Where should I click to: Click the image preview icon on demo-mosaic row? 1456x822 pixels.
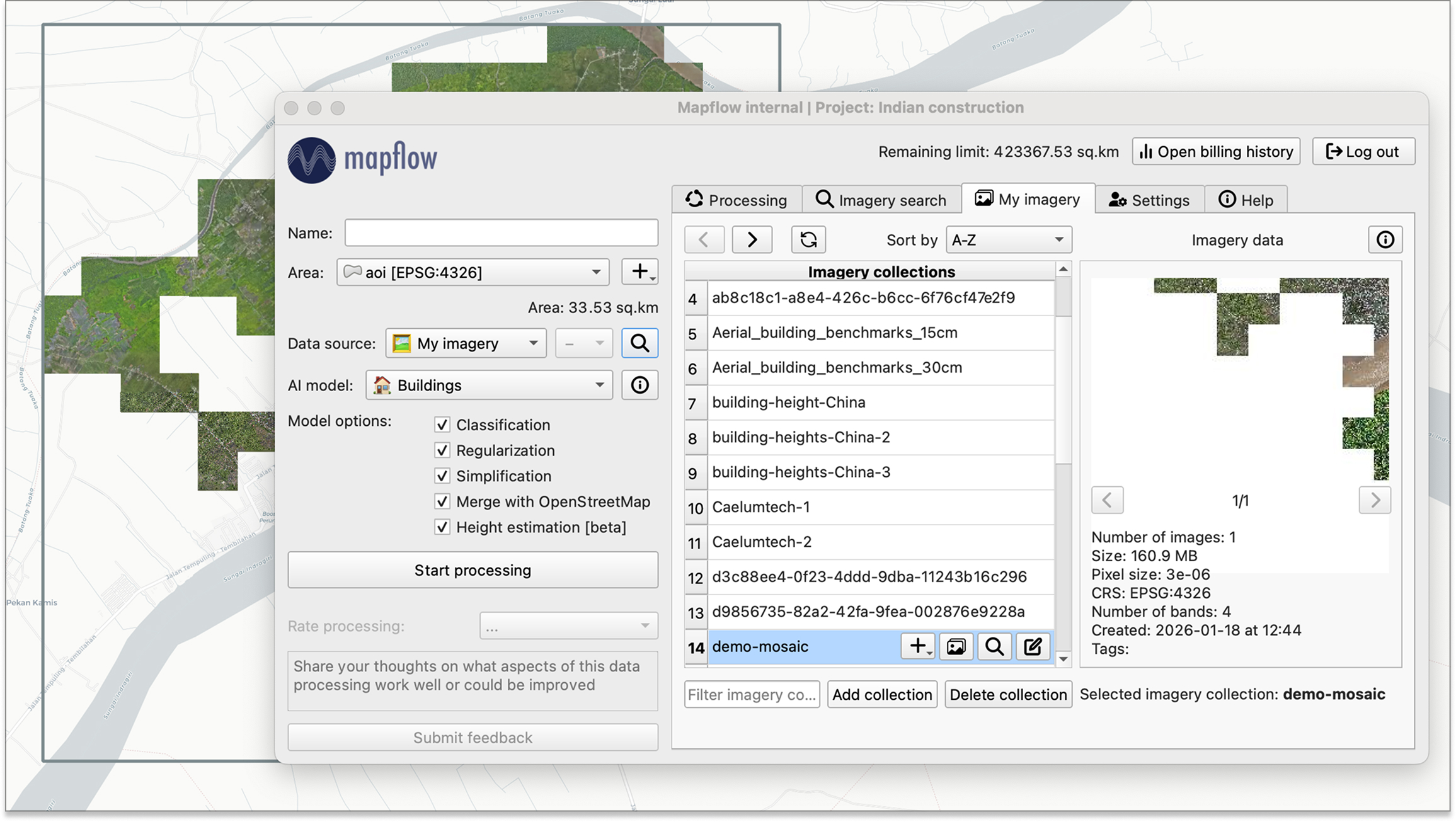coord(956,647)
